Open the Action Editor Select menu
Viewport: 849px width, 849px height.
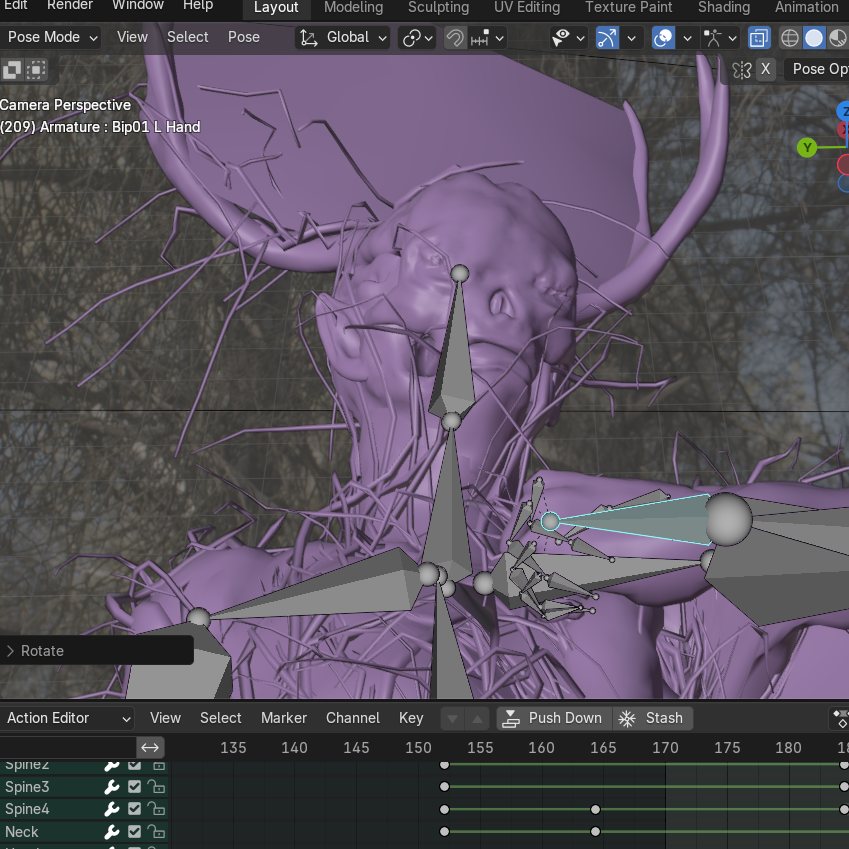click(220, 718)
